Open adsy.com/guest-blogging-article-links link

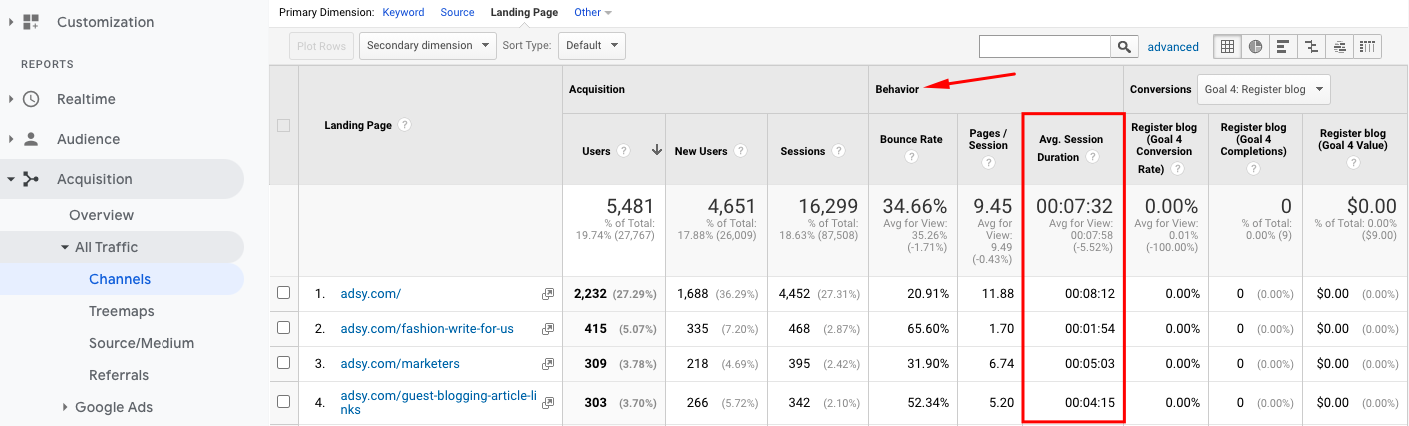(439, 403)
